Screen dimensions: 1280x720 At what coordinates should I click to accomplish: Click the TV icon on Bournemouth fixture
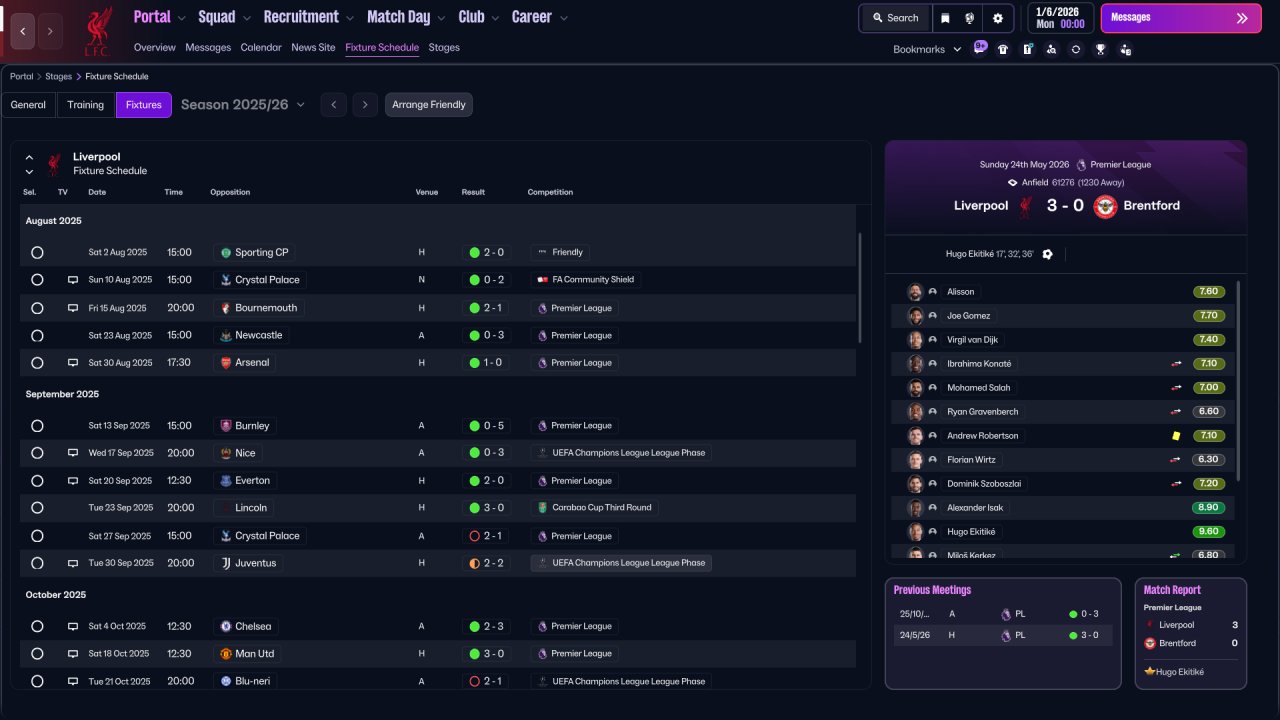tap(73, 308)
